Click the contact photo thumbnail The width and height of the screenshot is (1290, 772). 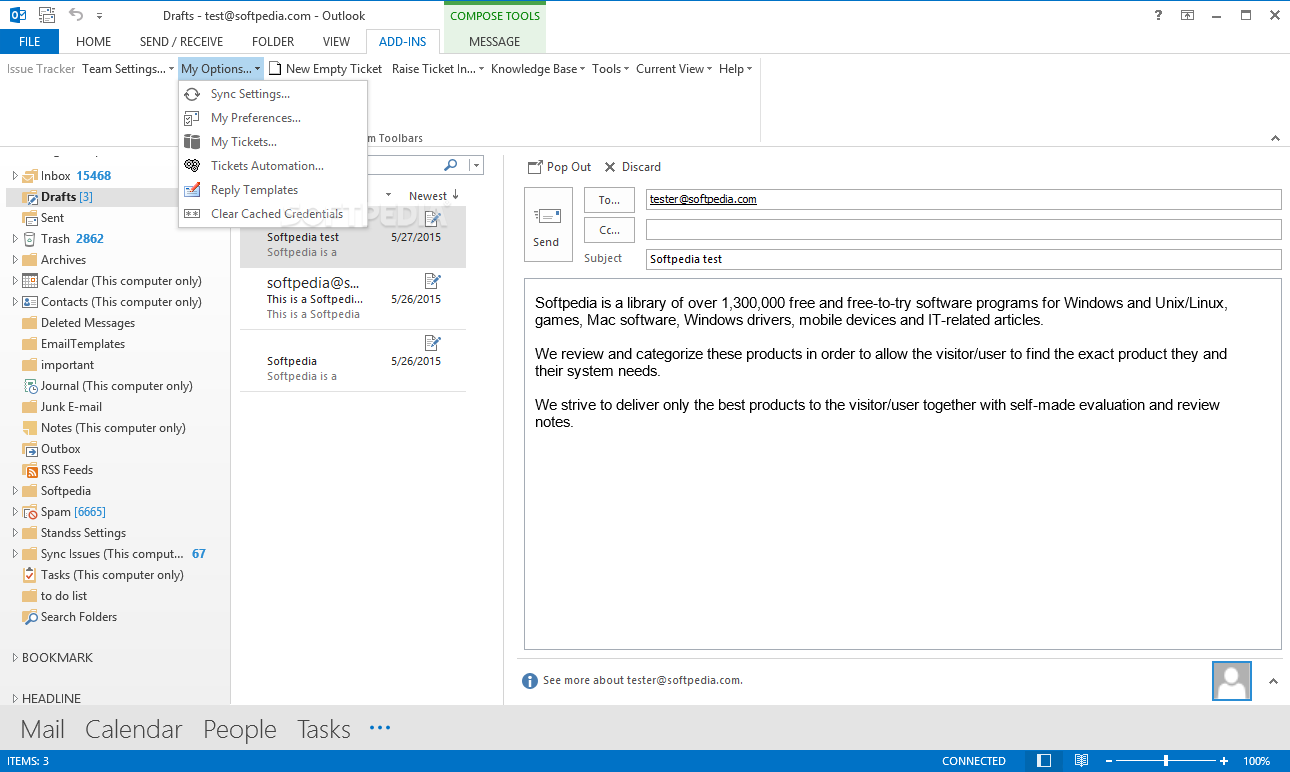[1232, 681]
